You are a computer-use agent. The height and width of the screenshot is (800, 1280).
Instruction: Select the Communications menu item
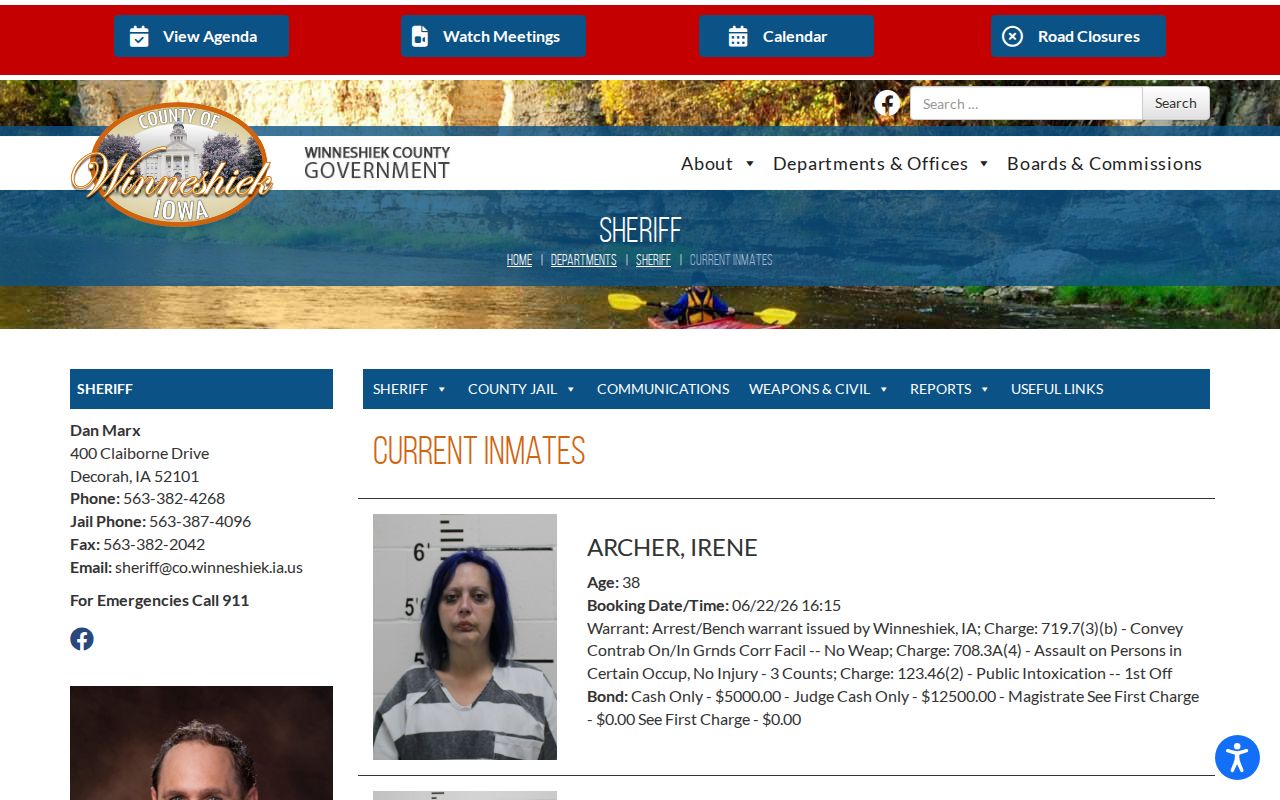(663, 389)
